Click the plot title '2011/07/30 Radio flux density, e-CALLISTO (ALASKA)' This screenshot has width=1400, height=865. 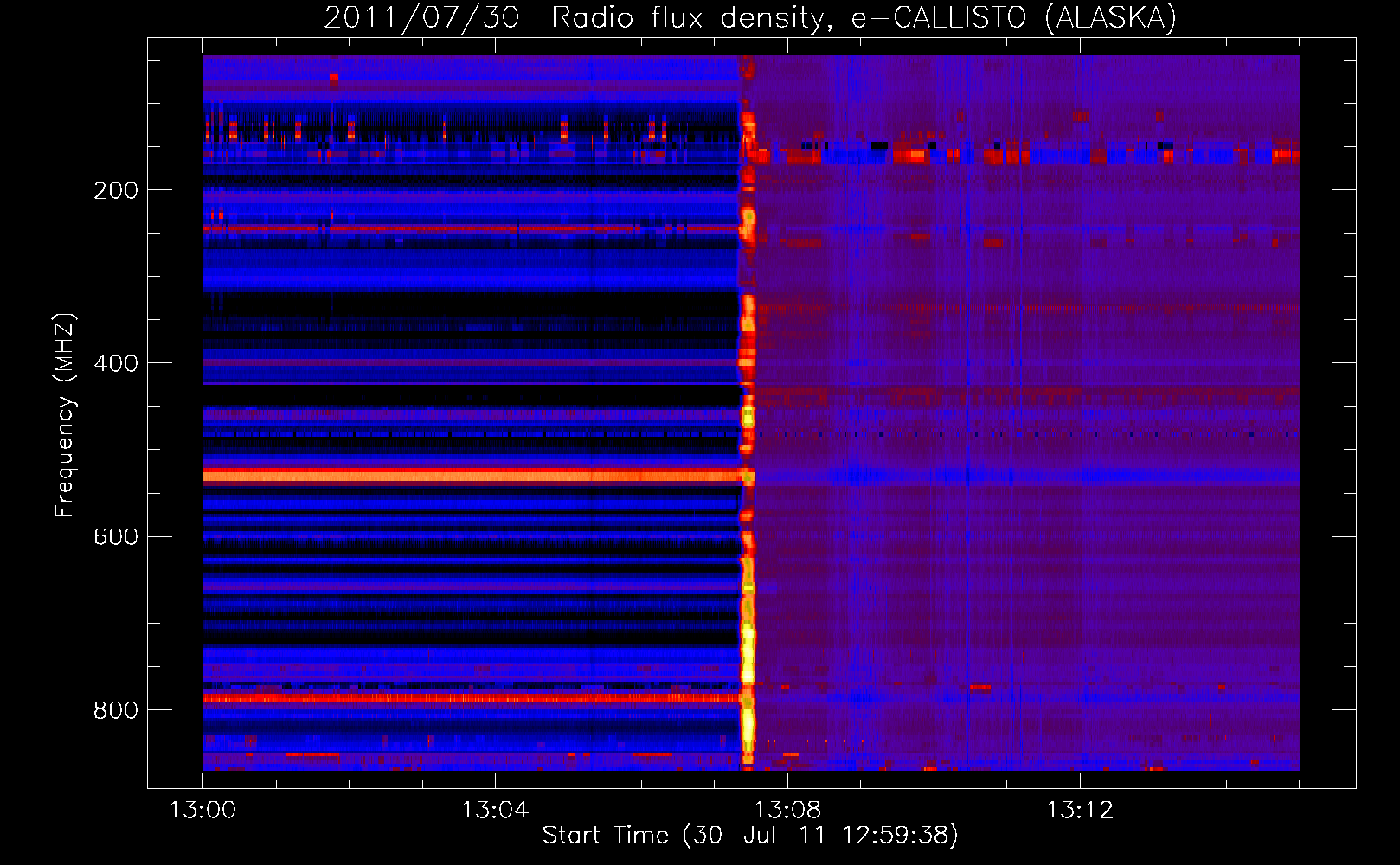point(750,17)
